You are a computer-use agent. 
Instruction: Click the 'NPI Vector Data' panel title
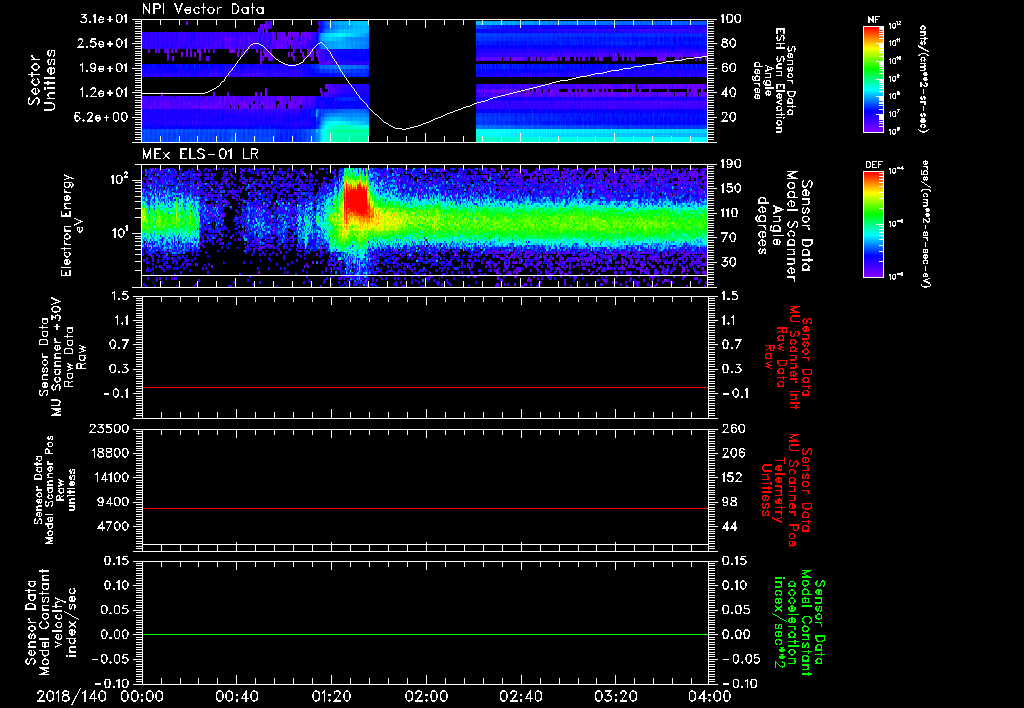204,9
